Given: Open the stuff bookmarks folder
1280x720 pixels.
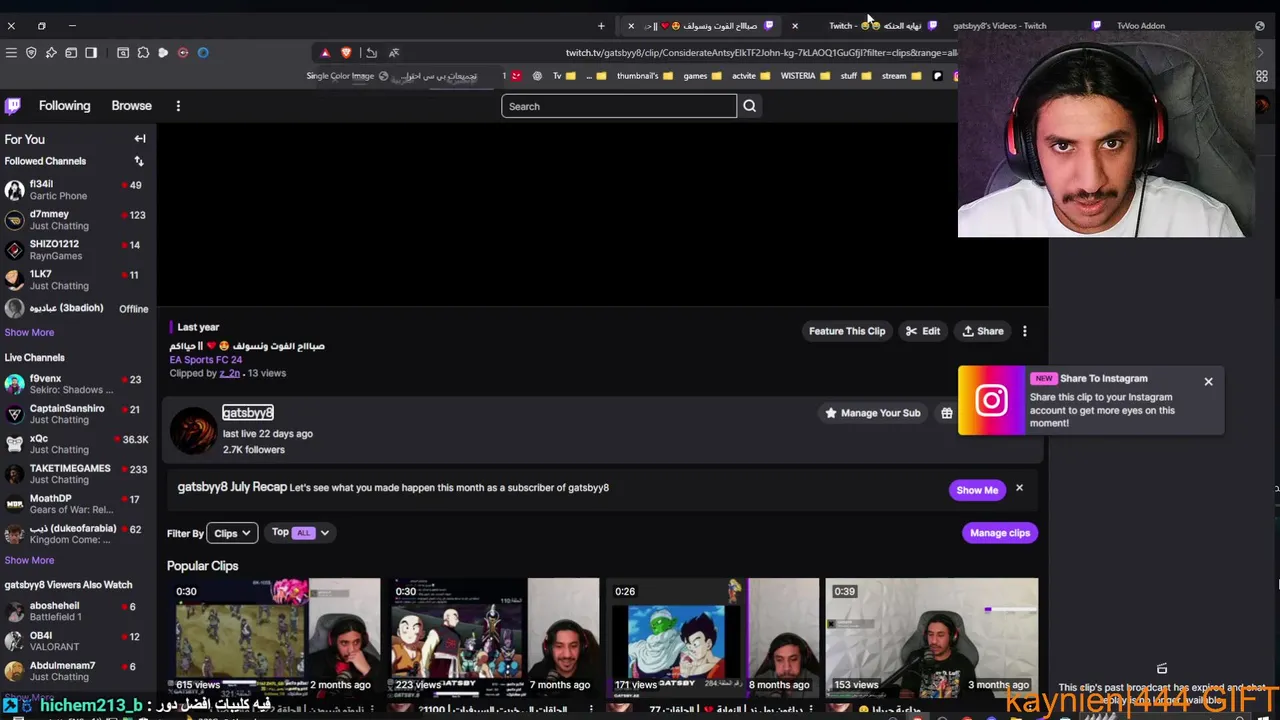Looking at the screenshot, I should tap(855, 76).
